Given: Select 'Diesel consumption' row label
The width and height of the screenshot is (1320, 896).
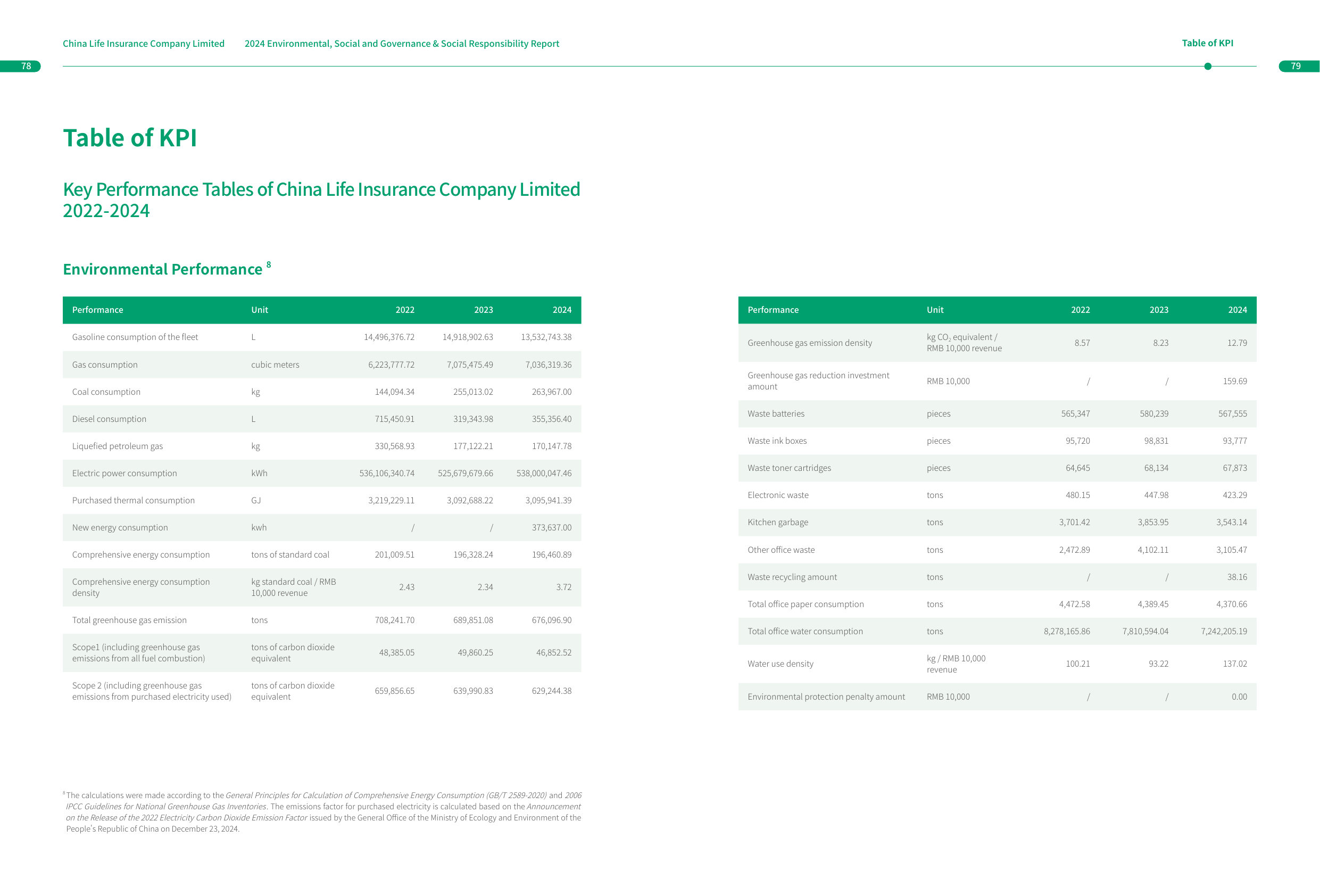Looking at the screenshot, I should (x=109, y=419).
